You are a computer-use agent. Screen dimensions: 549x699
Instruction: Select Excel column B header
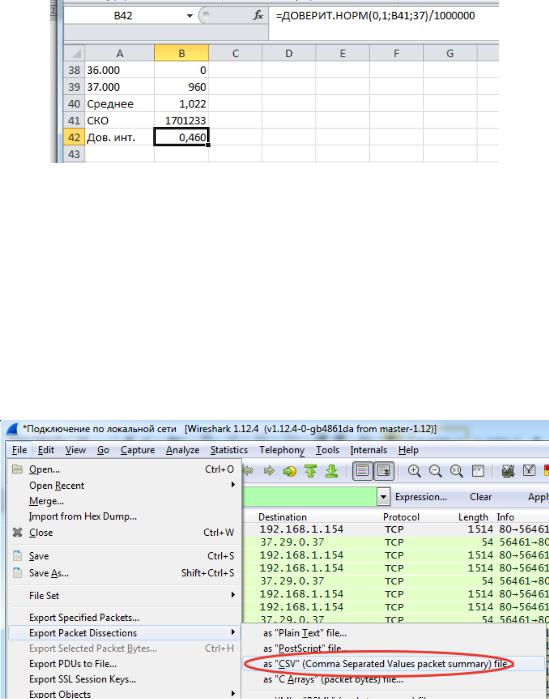pyautogui.click(x=181, y=53)
